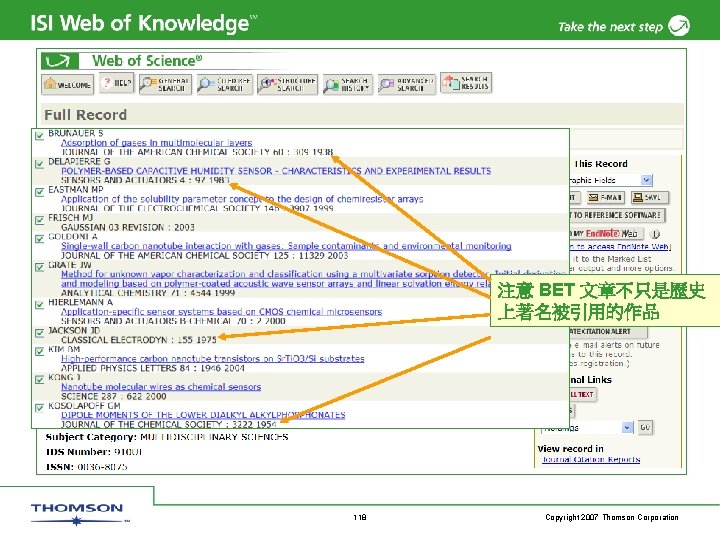The height and width of the screenshot is (540, 720).
Task: Open Search History
Action: pos(348,84)
